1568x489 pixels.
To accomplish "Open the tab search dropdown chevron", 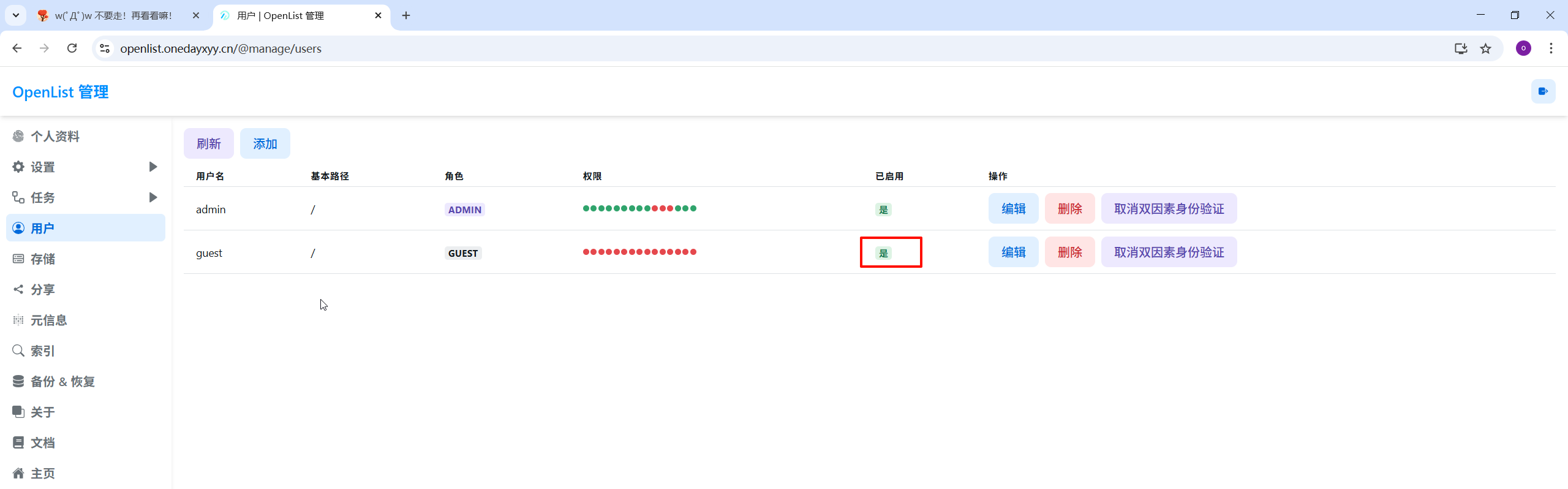I will [16, 15].
